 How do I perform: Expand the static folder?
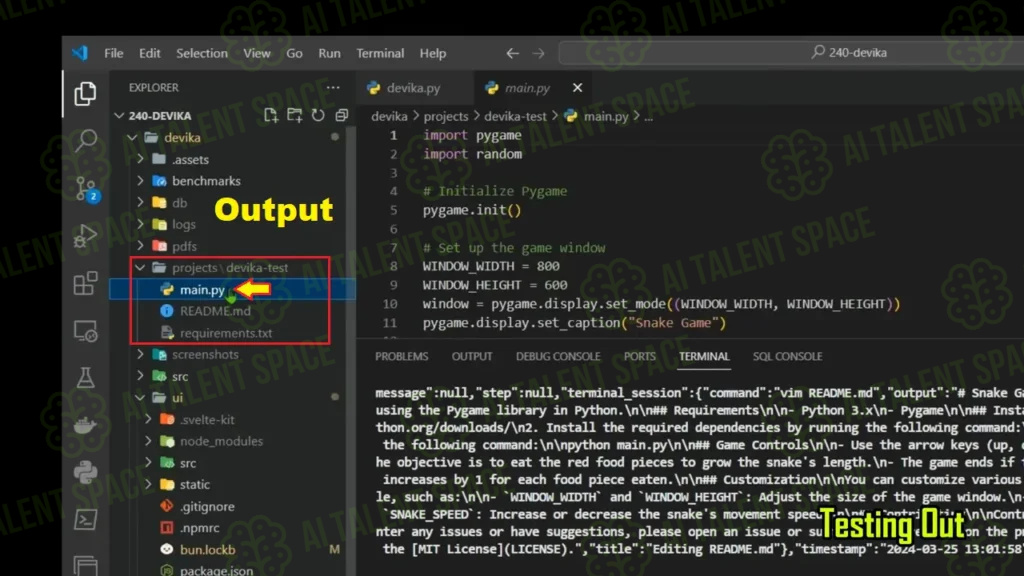coord(148,485)
